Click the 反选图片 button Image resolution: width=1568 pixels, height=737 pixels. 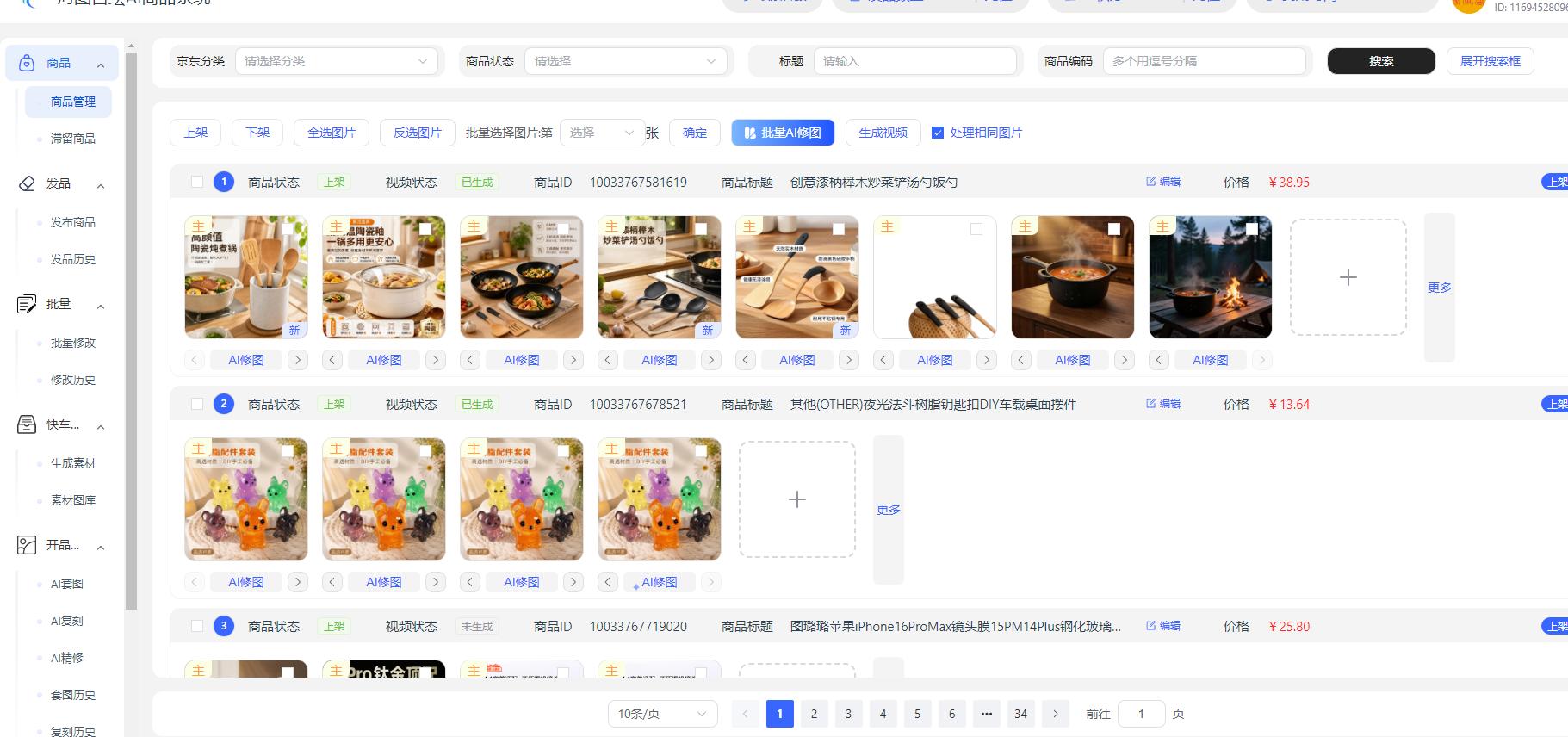point(418,133)
